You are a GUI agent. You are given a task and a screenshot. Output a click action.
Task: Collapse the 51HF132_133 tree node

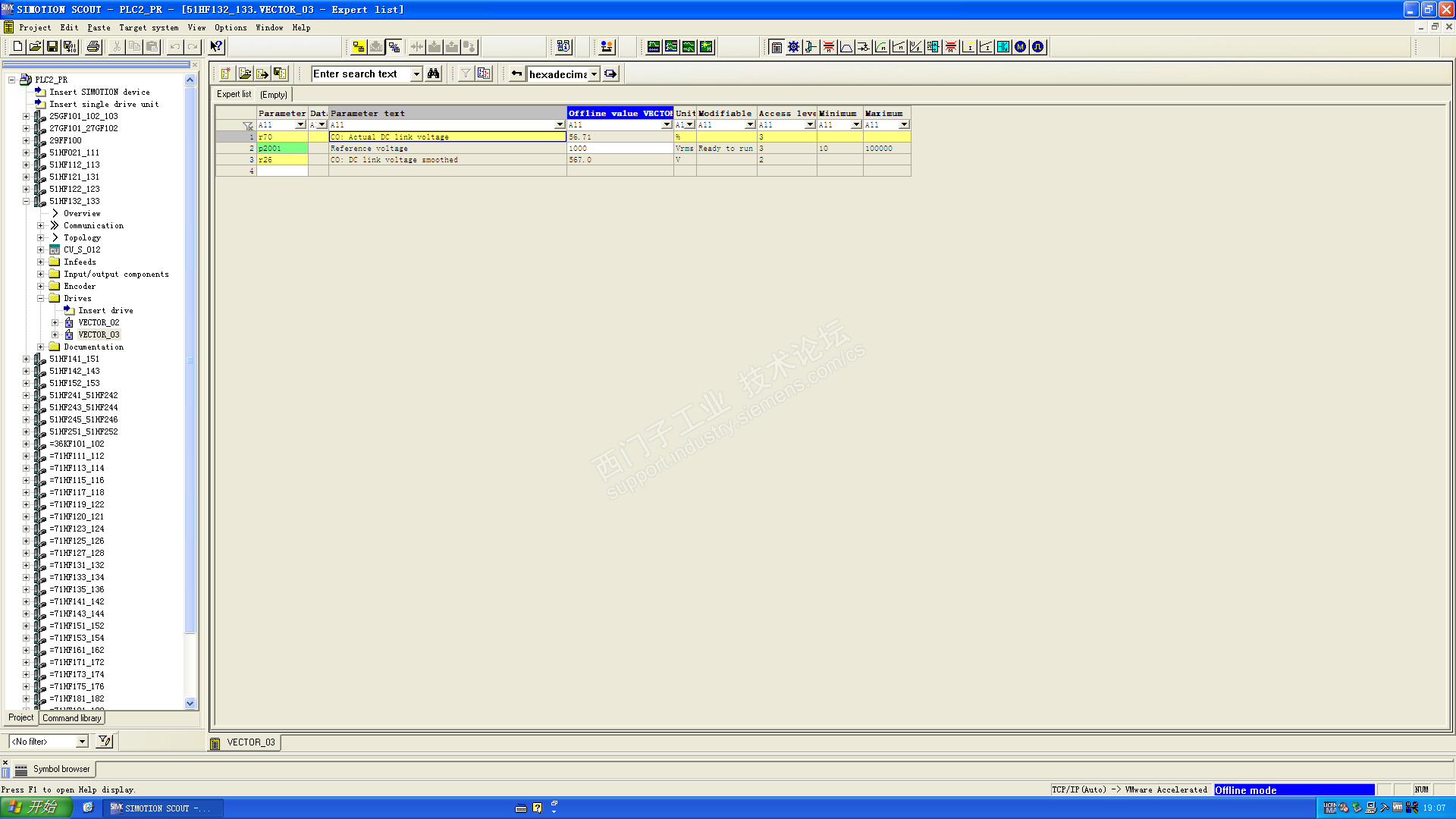point(26,201)
